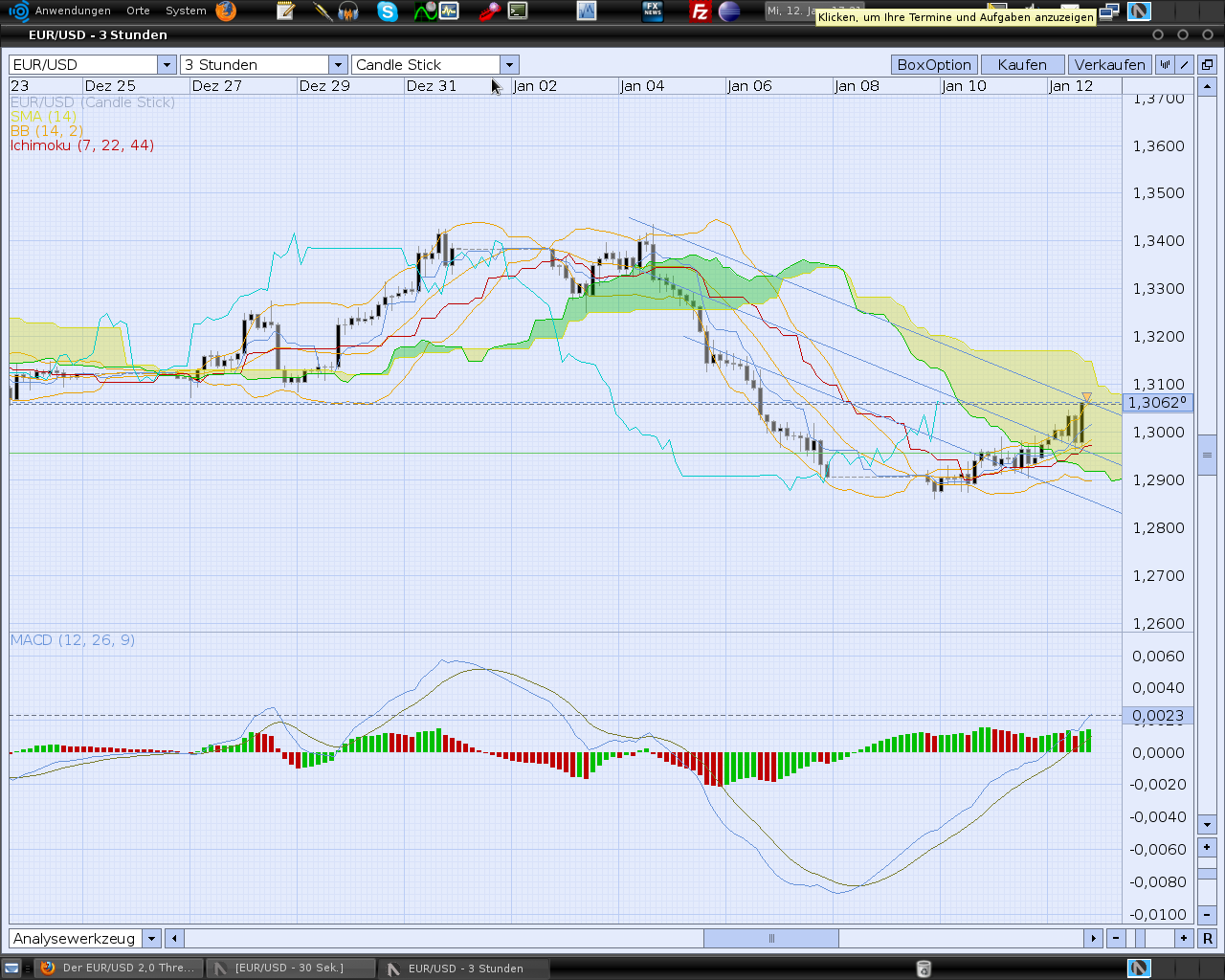
Task: Select the trendline drawing tool icon
Action: (x=1184, y=64)
